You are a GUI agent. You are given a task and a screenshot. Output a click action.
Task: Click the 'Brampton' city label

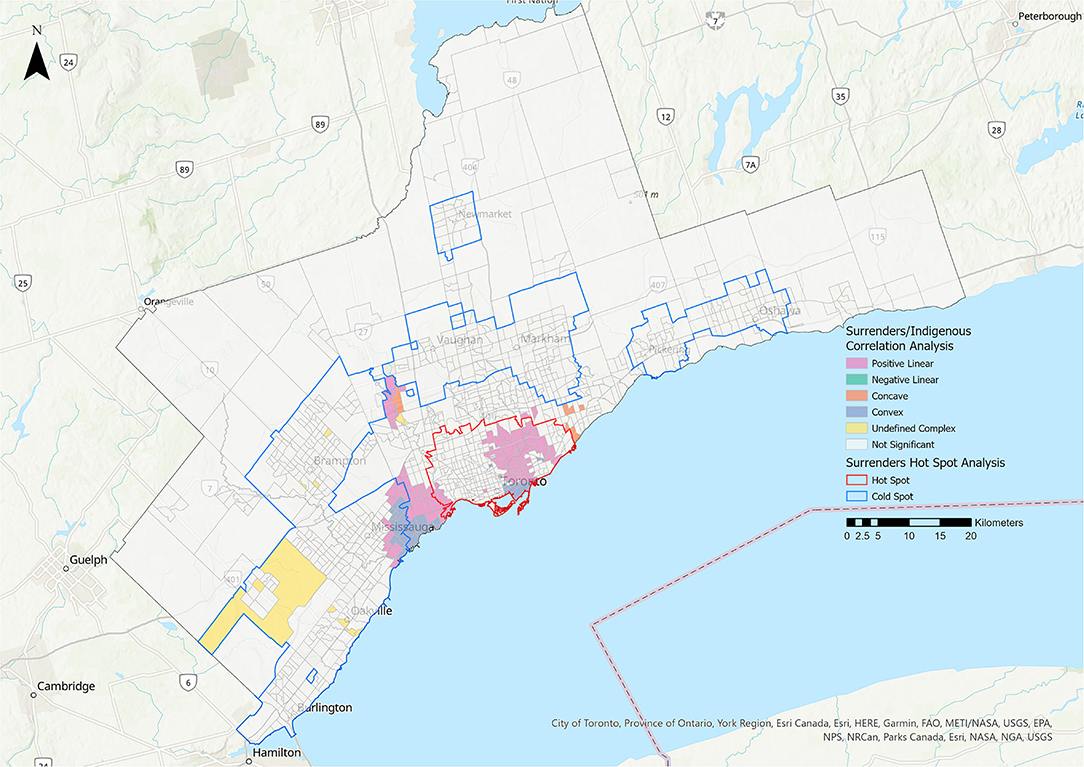(x=339, y=461)
